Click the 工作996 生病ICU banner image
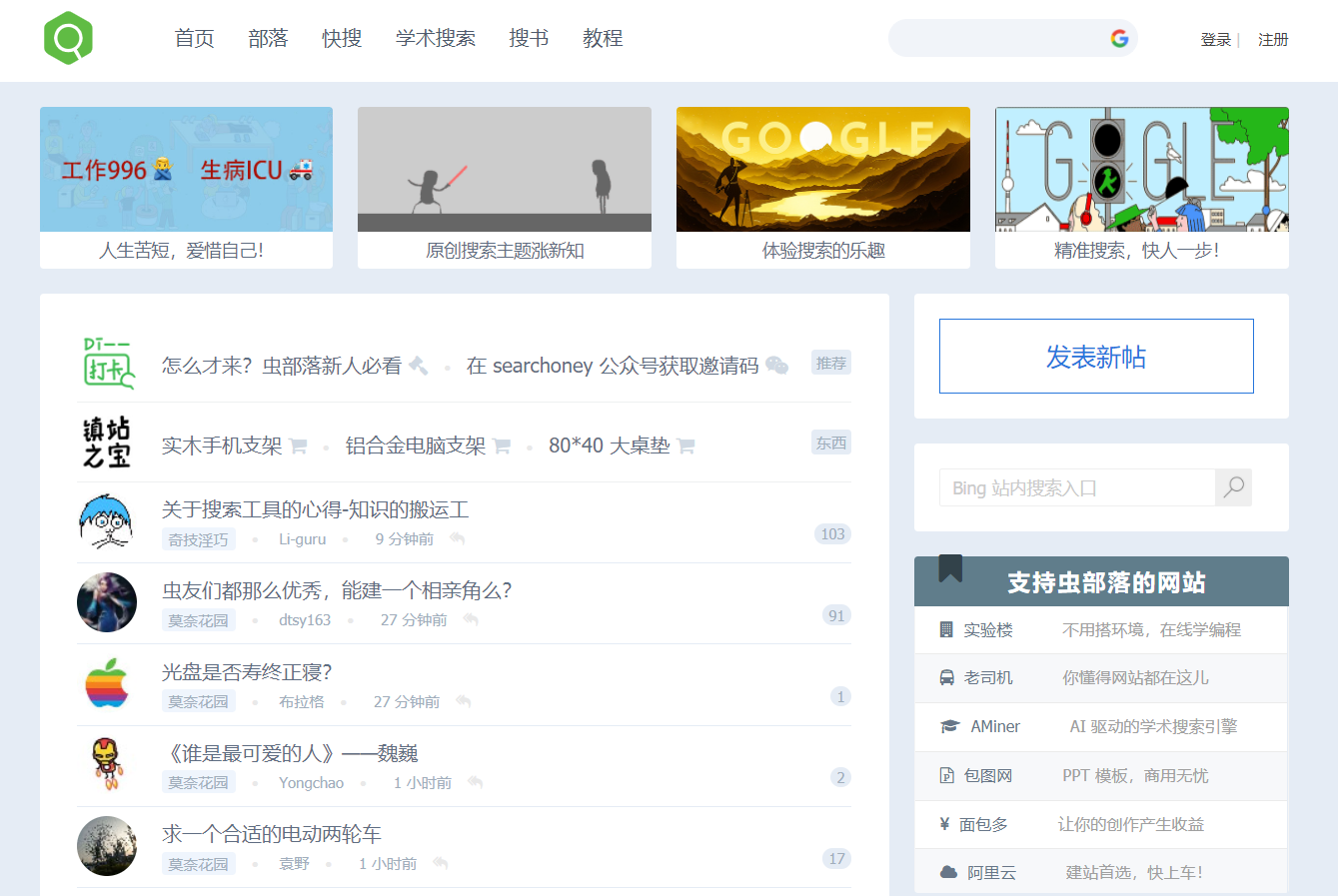 click(187, 169)
